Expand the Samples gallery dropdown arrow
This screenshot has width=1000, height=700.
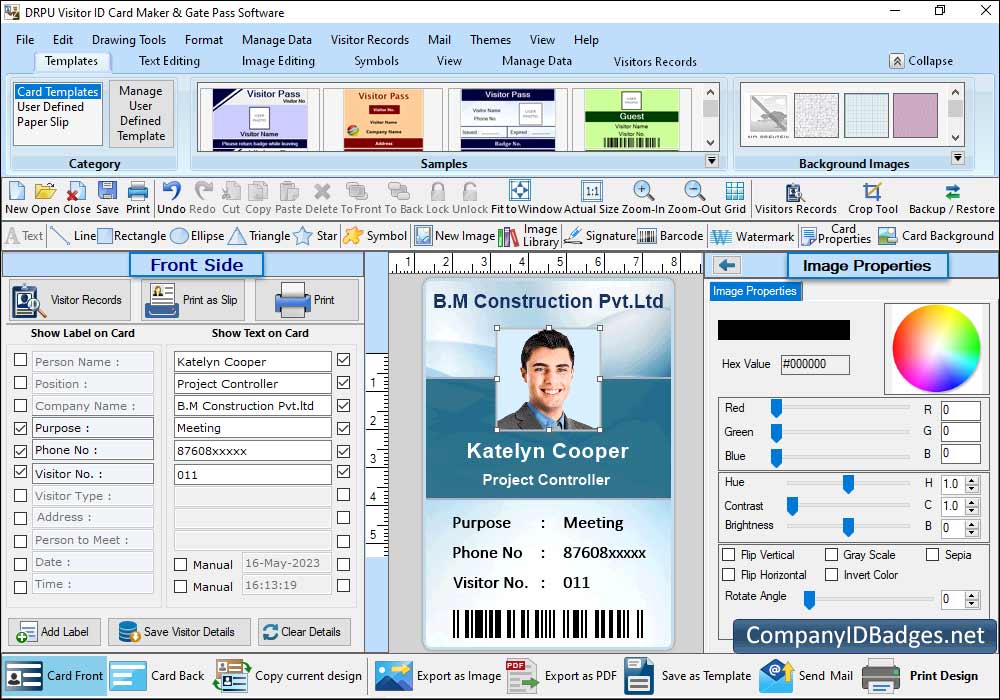[712, 161]
